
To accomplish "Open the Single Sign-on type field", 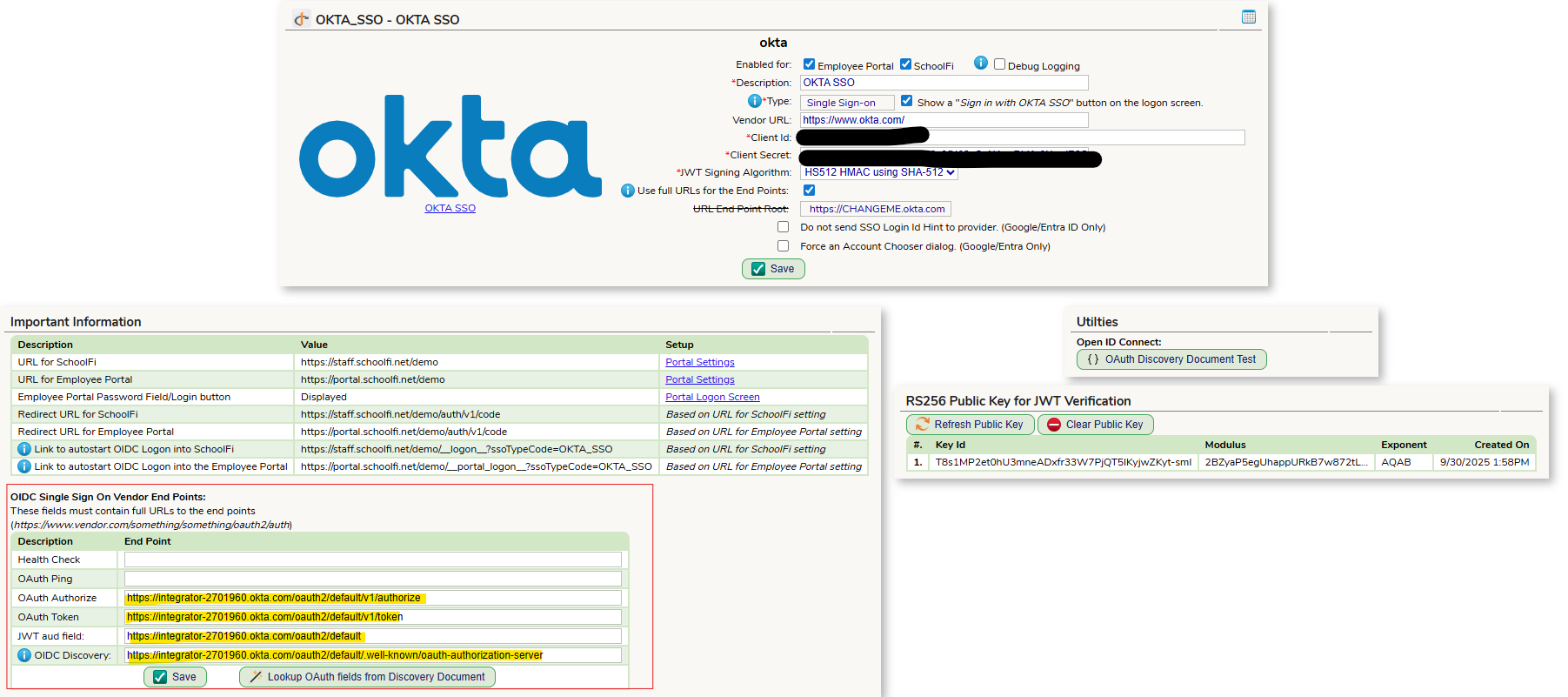I will 847,103.
